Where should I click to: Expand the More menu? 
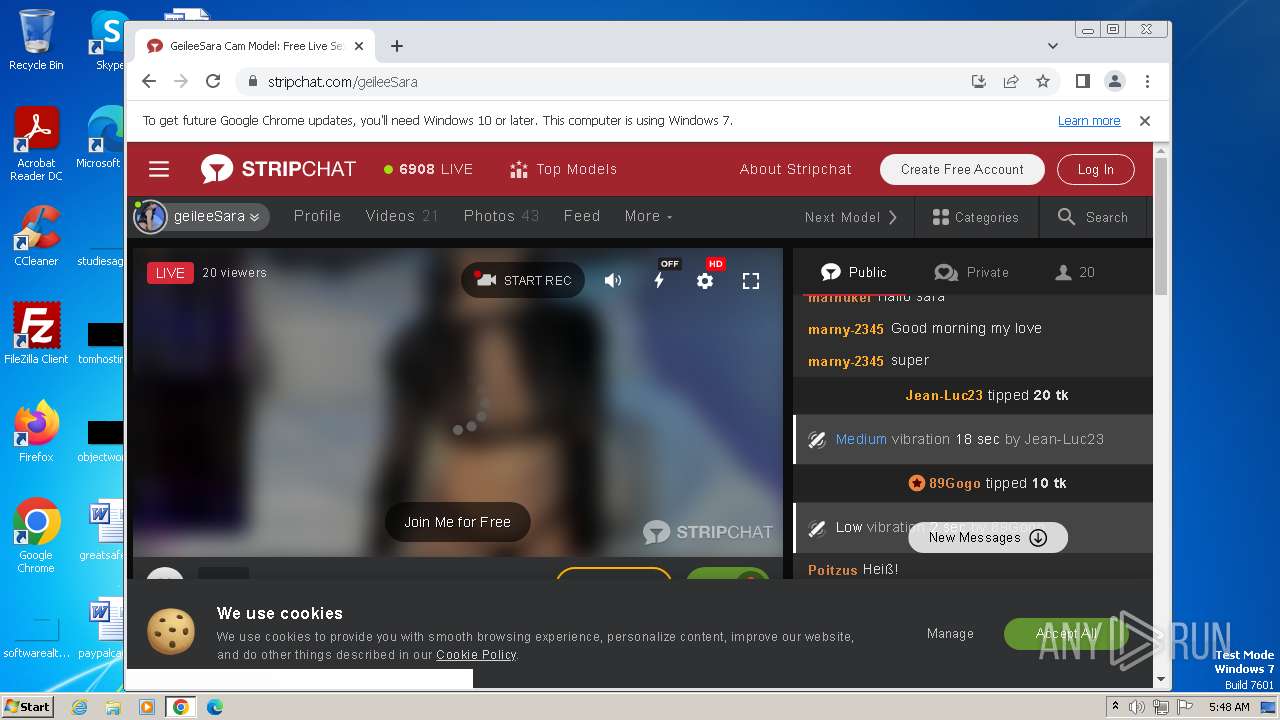648,216
